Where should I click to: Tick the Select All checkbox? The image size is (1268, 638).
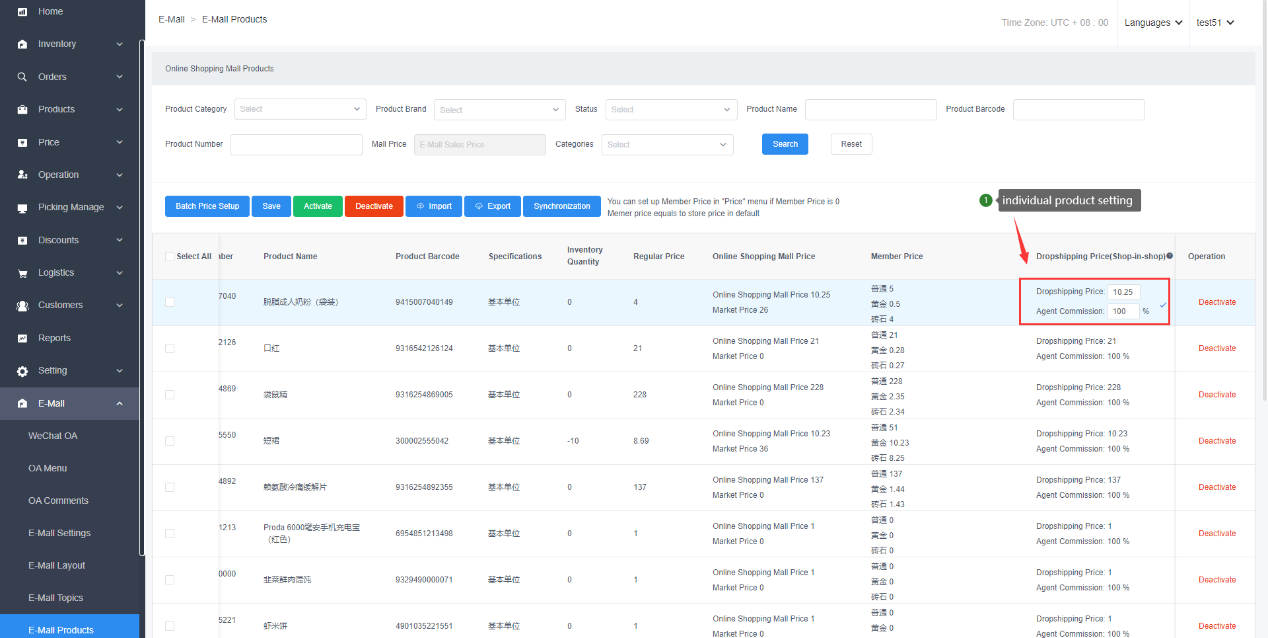click(x=170, y=256)
